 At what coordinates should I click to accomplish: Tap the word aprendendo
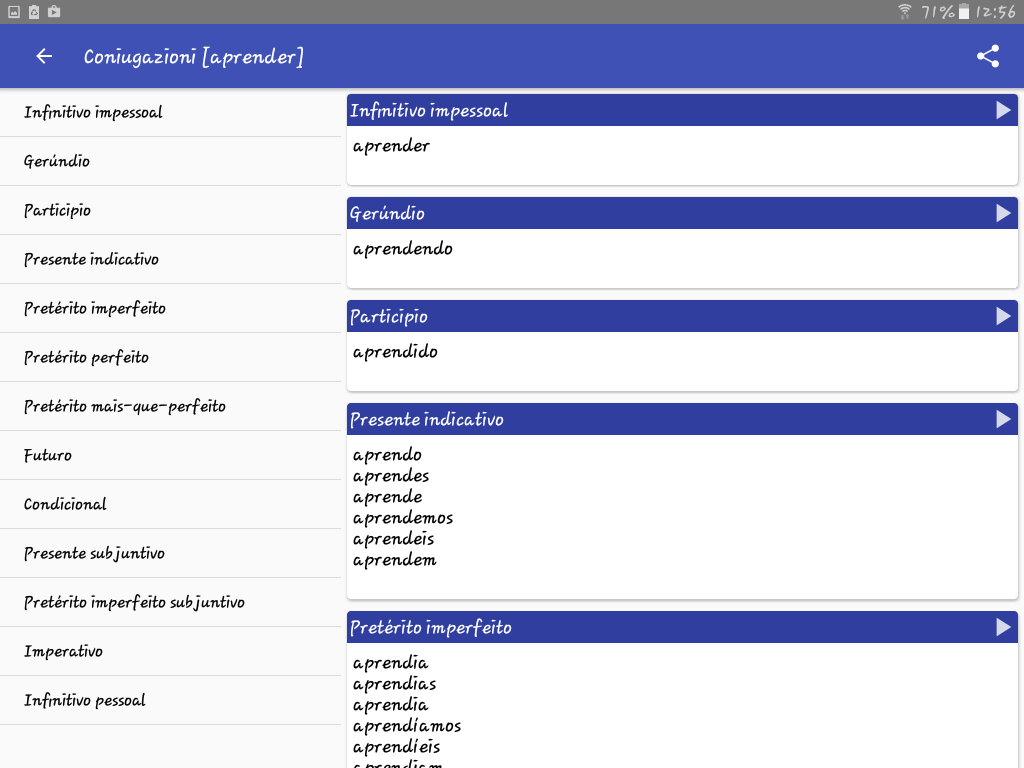pos(402,249)
